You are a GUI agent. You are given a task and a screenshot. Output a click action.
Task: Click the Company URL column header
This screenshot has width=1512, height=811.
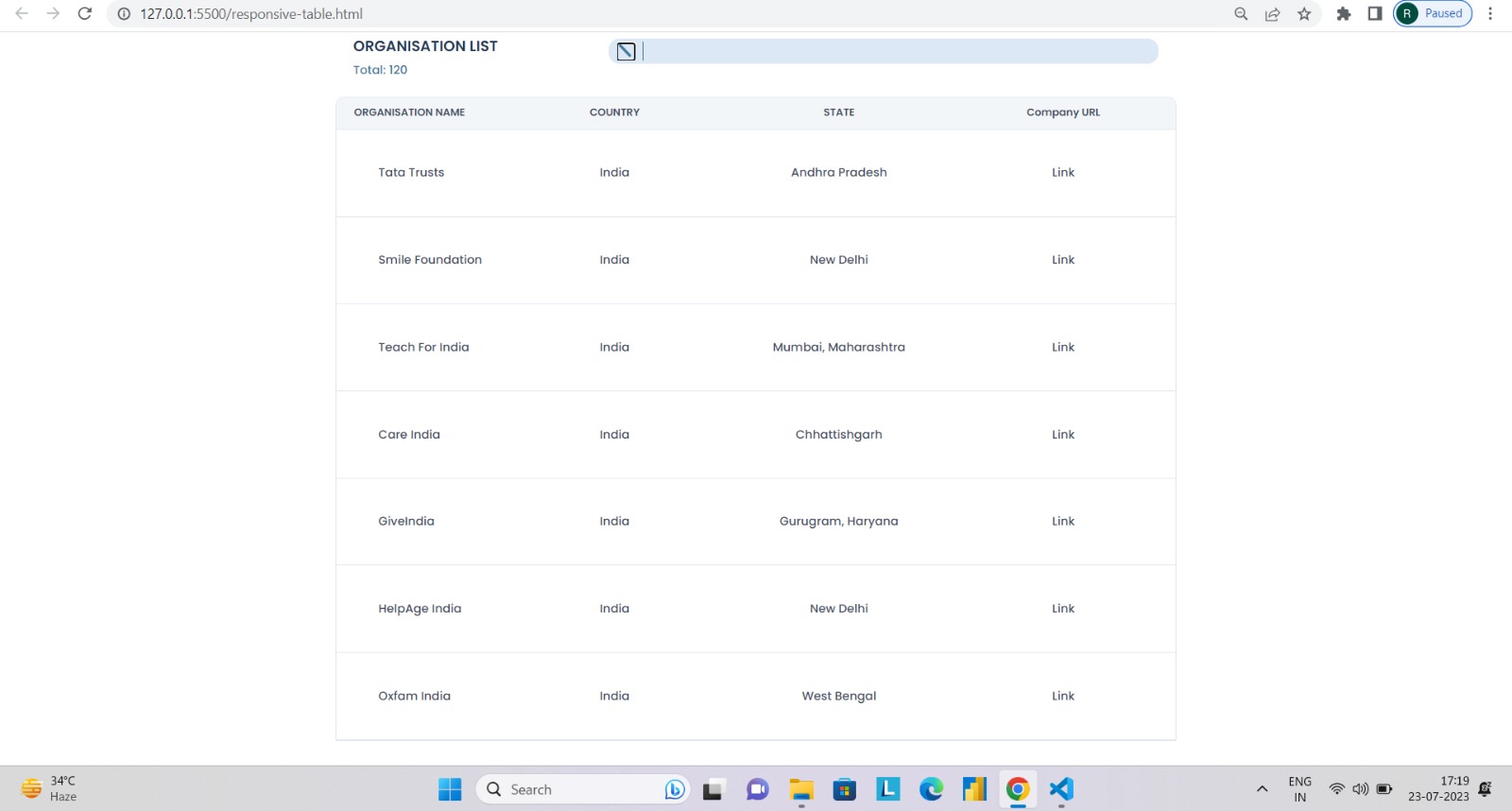(x=1063, y=112)
